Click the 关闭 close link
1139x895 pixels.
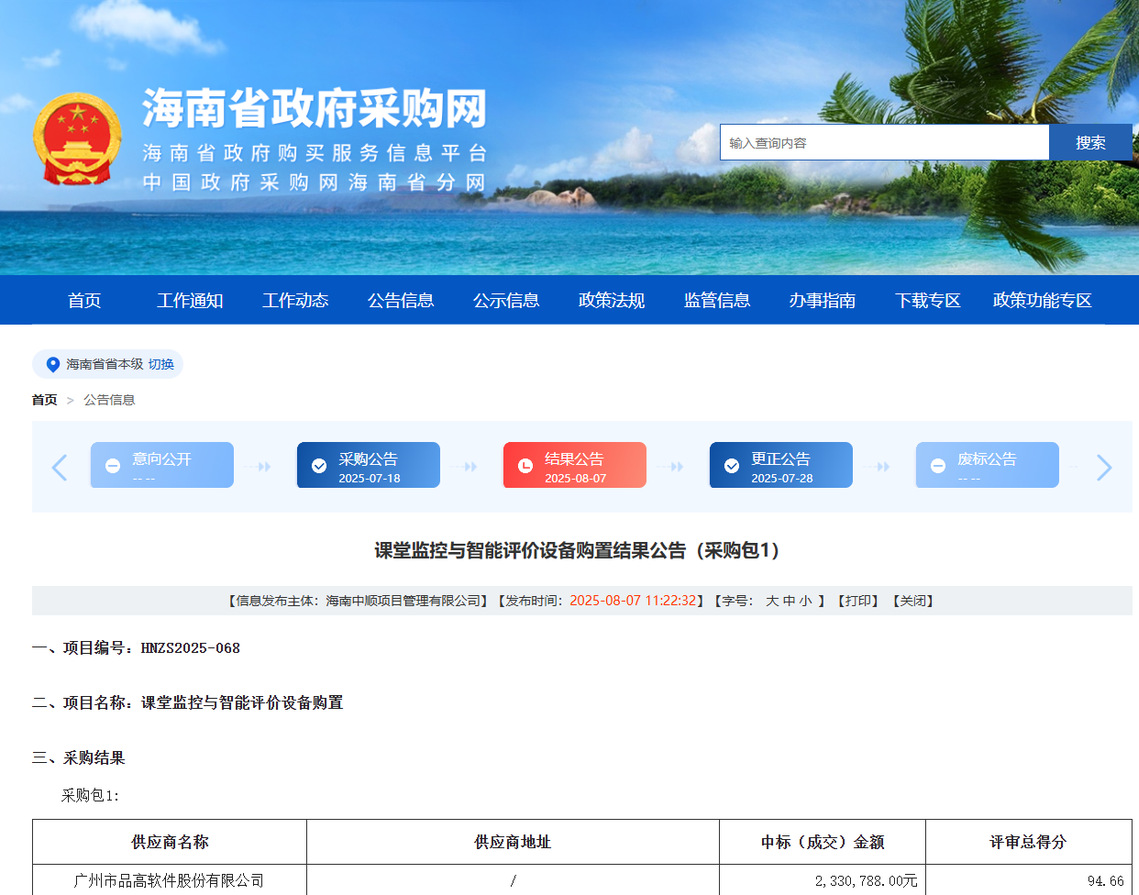[x=912, y=601]
